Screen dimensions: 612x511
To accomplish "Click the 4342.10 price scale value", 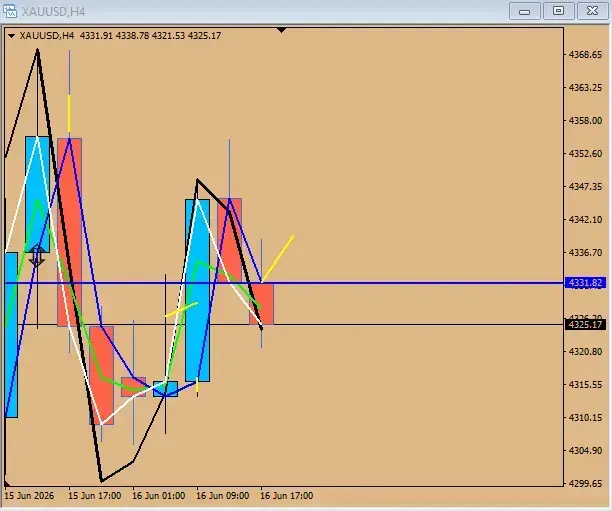I will pos(585,219).
